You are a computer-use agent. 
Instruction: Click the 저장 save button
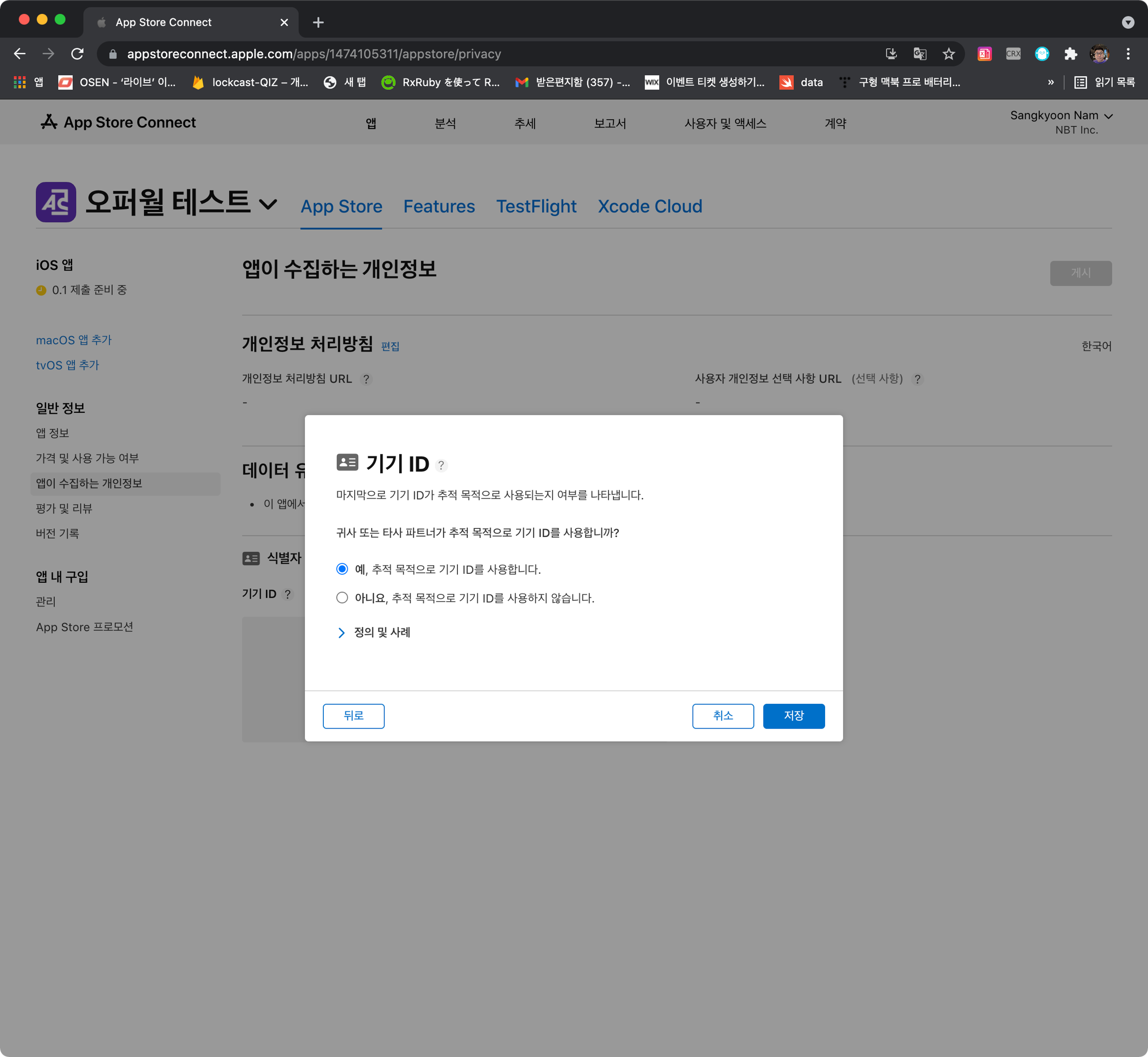click(793, 715)
